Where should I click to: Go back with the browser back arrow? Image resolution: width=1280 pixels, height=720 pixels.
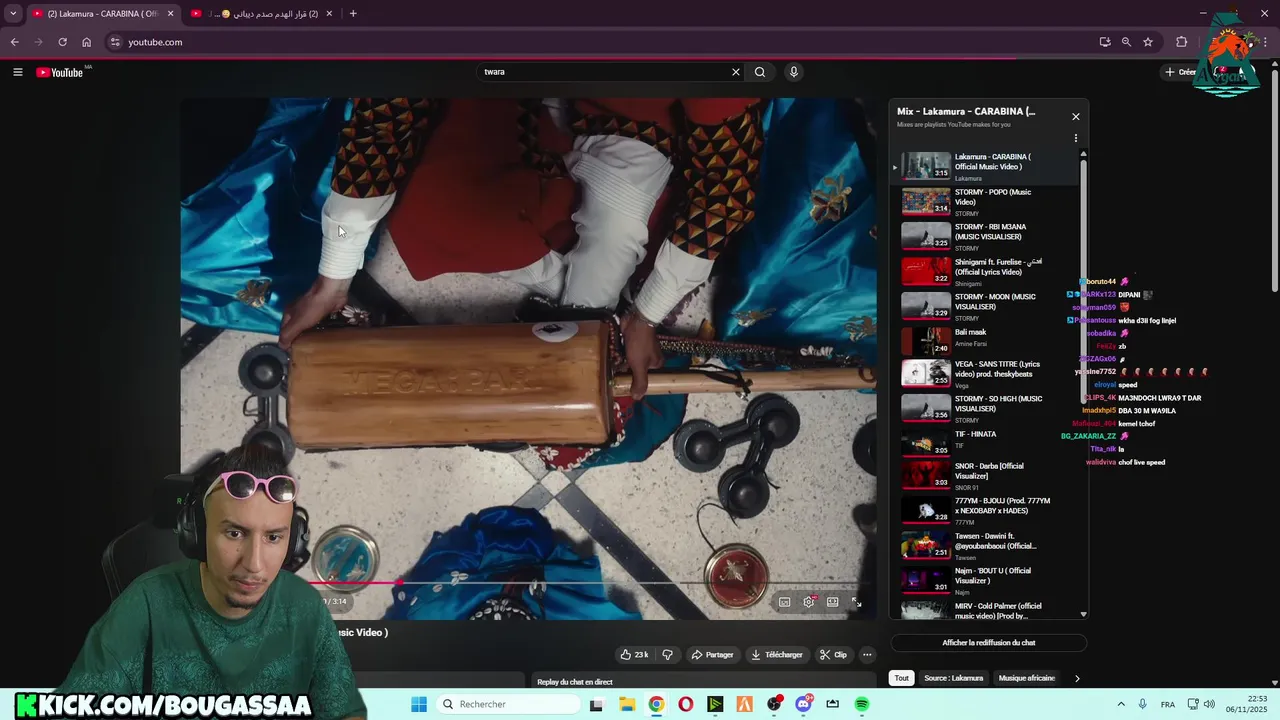(x=14, y=42)
